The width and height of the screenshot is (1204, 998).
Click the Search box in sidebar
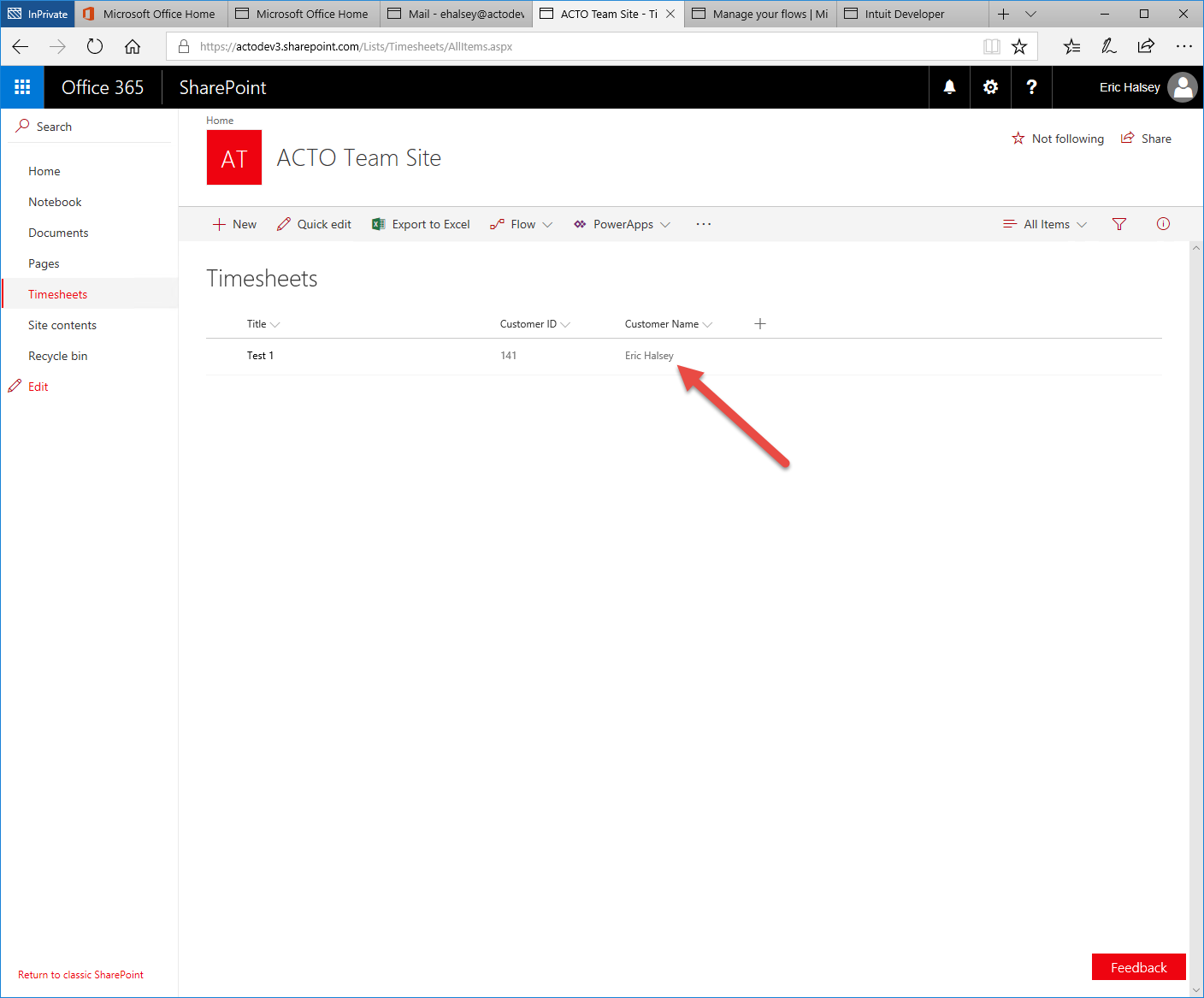coord(90,127)
